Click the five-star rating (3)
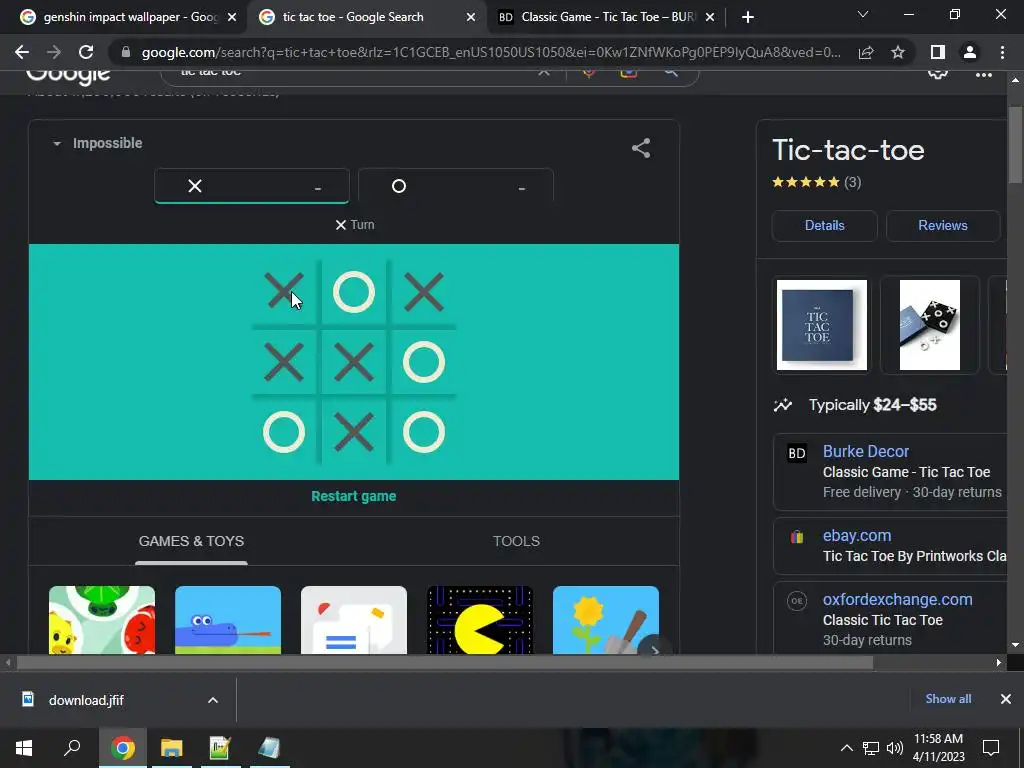1024x768 pixels. [816, 182]
